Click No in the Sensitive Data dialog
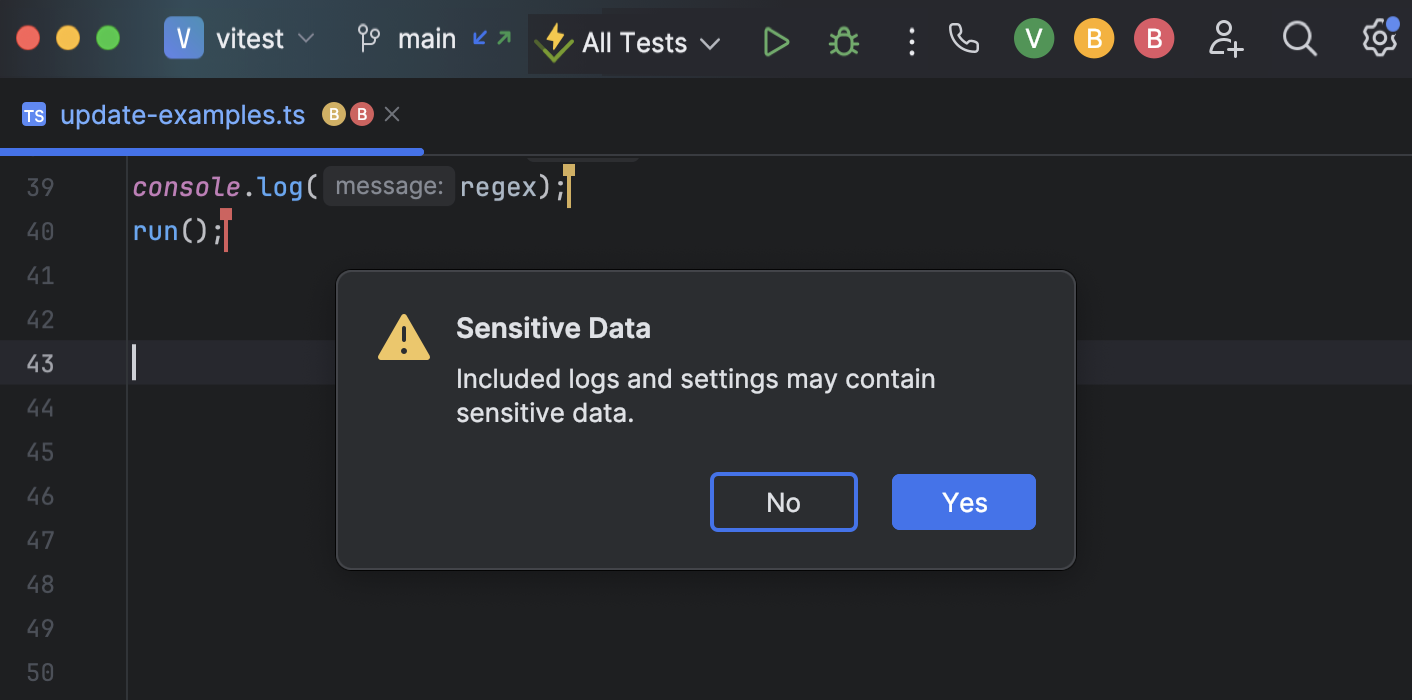The width and height of the screenshot is (1412, 700). point(784,502)
